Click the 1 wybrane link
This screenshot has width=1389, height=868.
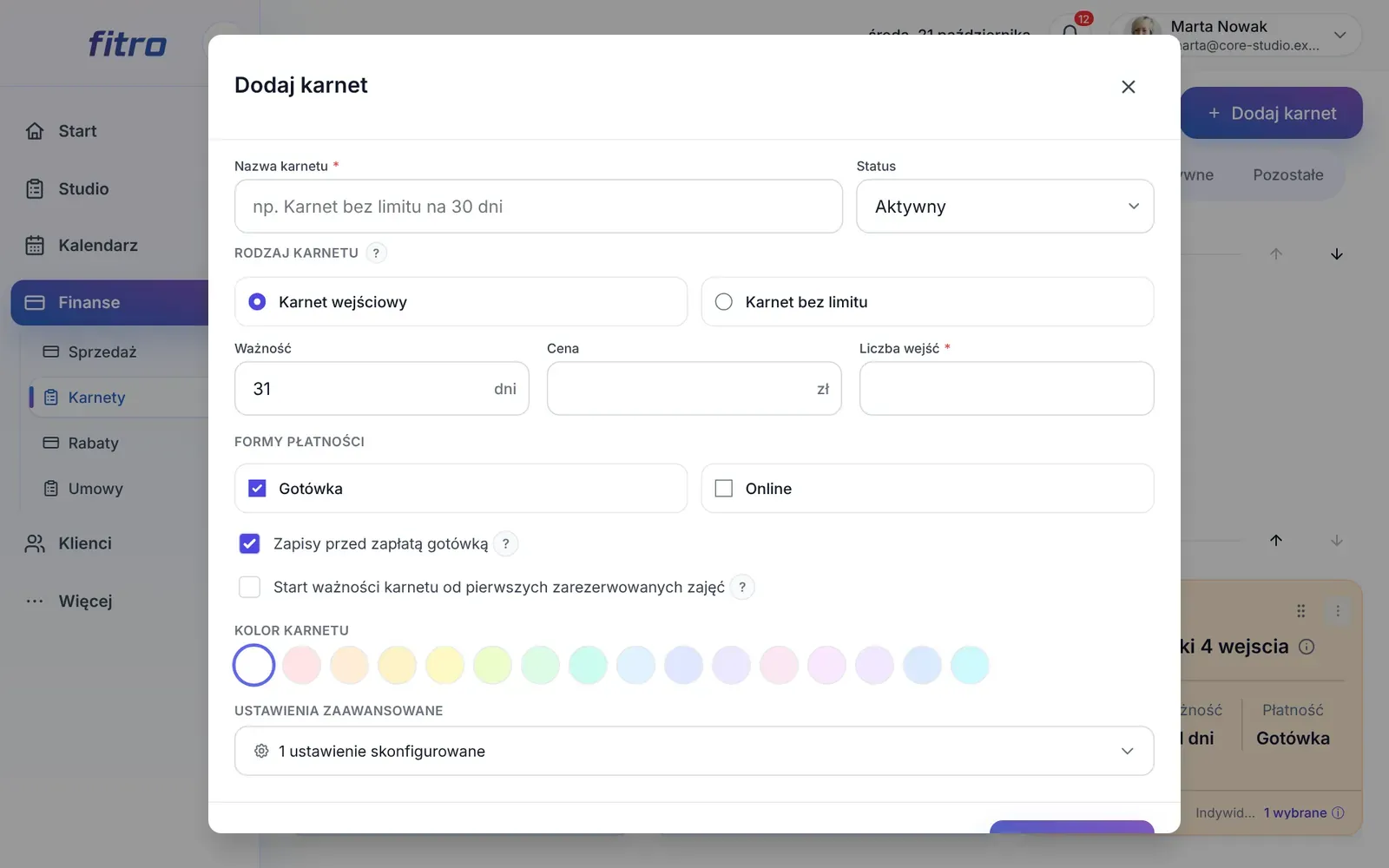coord(1294,813)
